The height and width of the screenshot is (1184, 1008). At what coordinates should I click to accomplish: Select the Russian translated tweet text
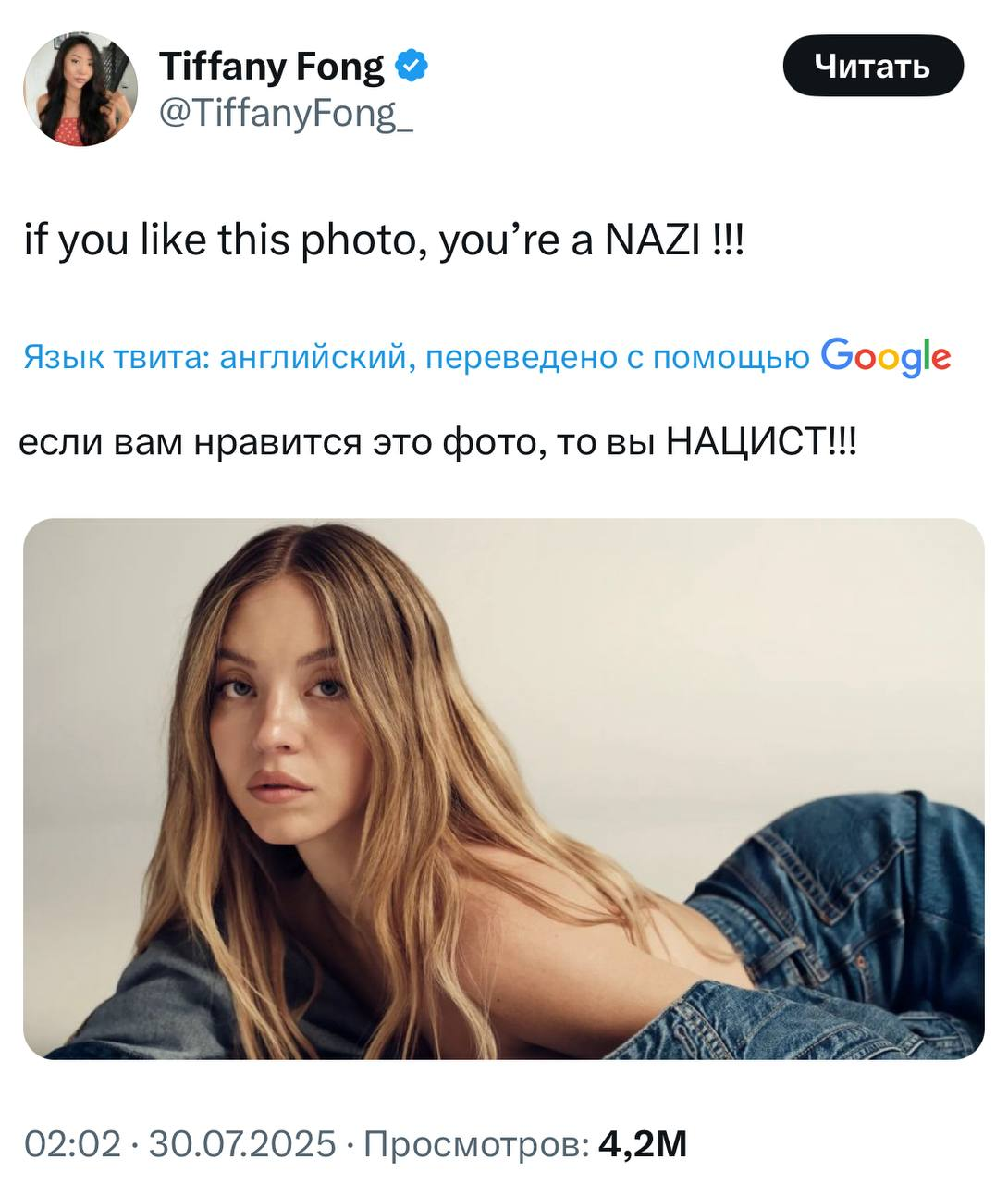click(x=437, y=442)
